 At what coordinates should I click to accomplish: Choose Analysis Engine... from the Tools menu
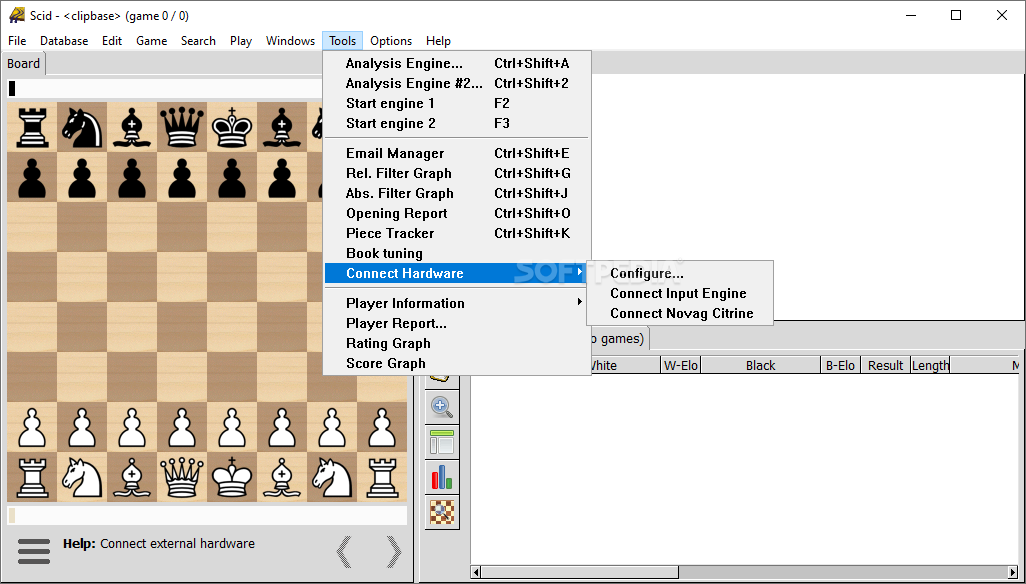click(x=457, y=63)
